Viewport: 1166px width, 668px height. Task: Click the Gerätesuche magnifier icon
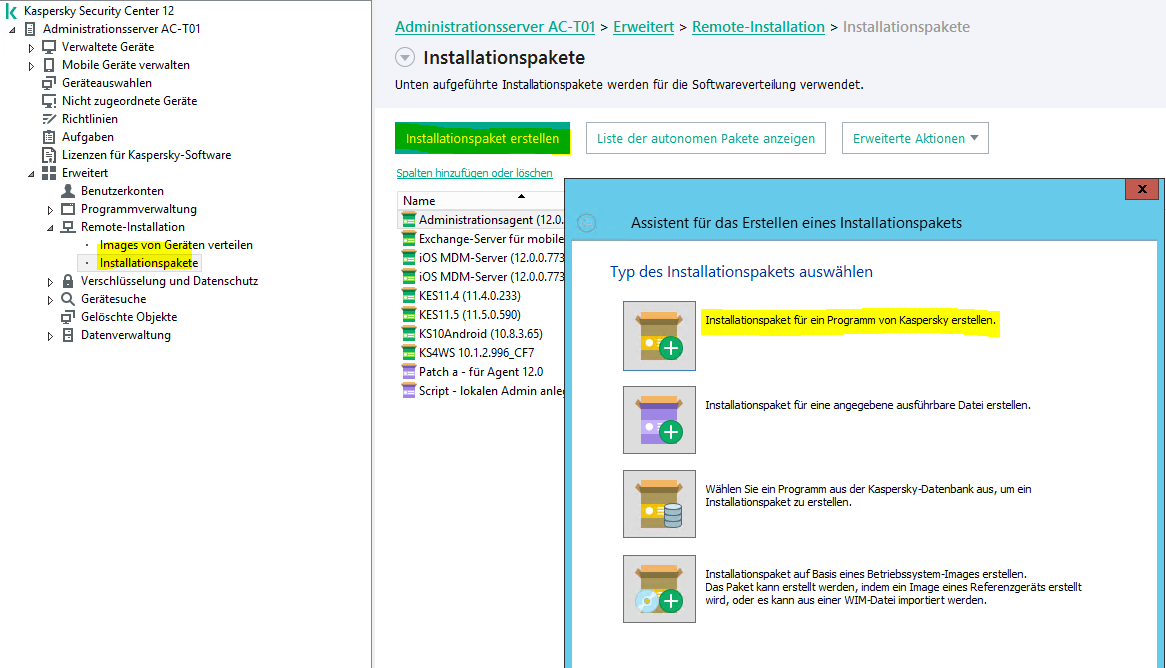coord(68,299)
